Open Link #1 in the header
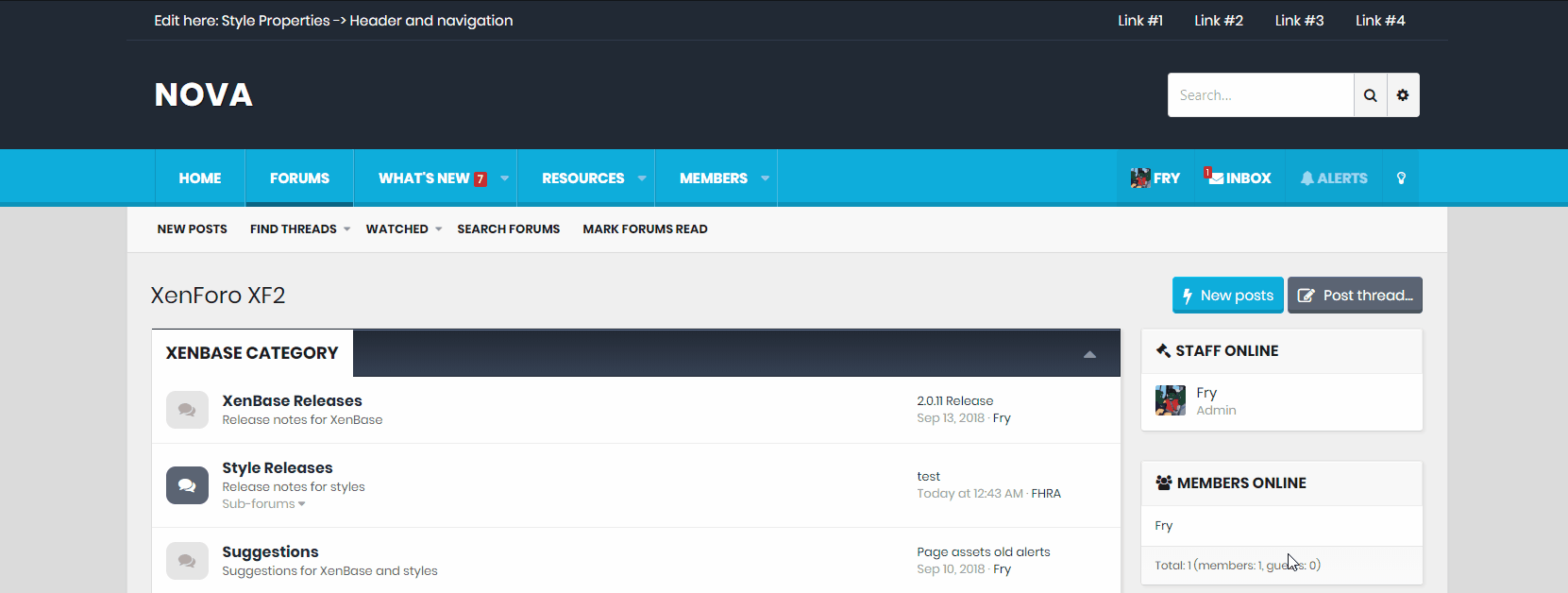This screenshot has height=593, width=1568. pyautogui.click(x=1140, y=20)
